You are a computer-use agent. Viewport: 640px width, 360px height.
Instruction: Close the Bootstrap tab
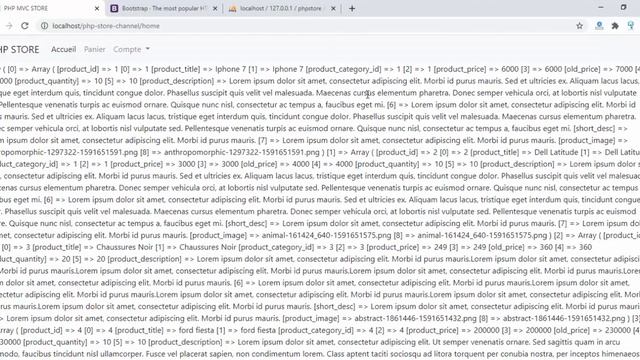coord(215,8)
